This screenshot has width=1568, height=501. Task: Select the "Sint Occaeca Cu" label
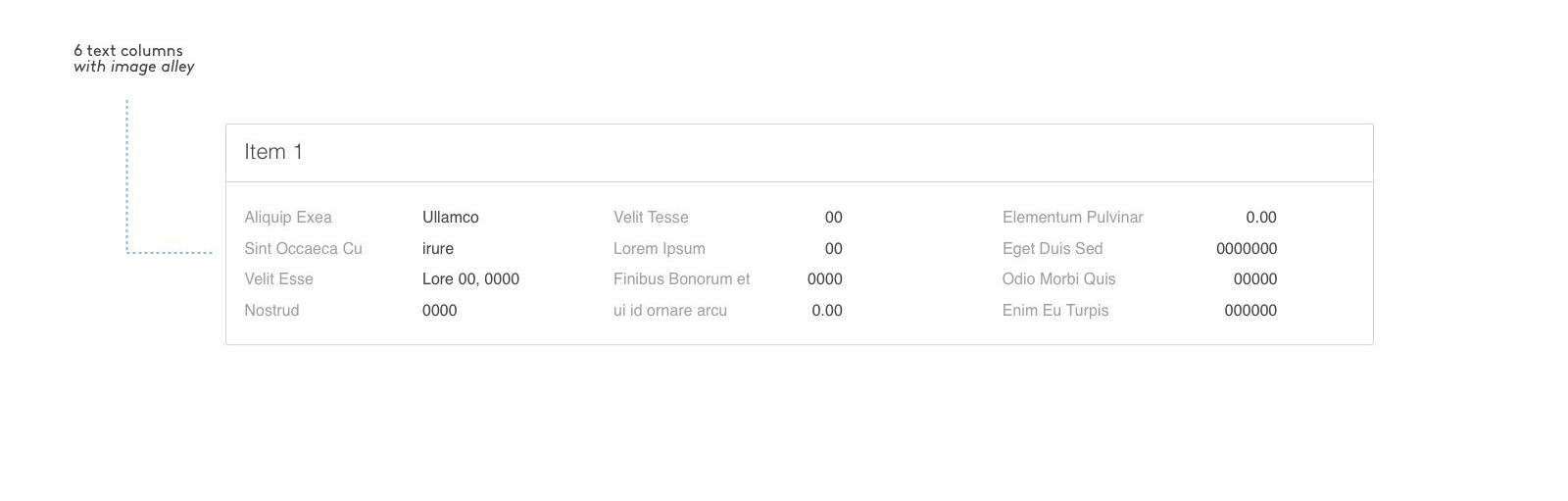(x=303, y=249)
